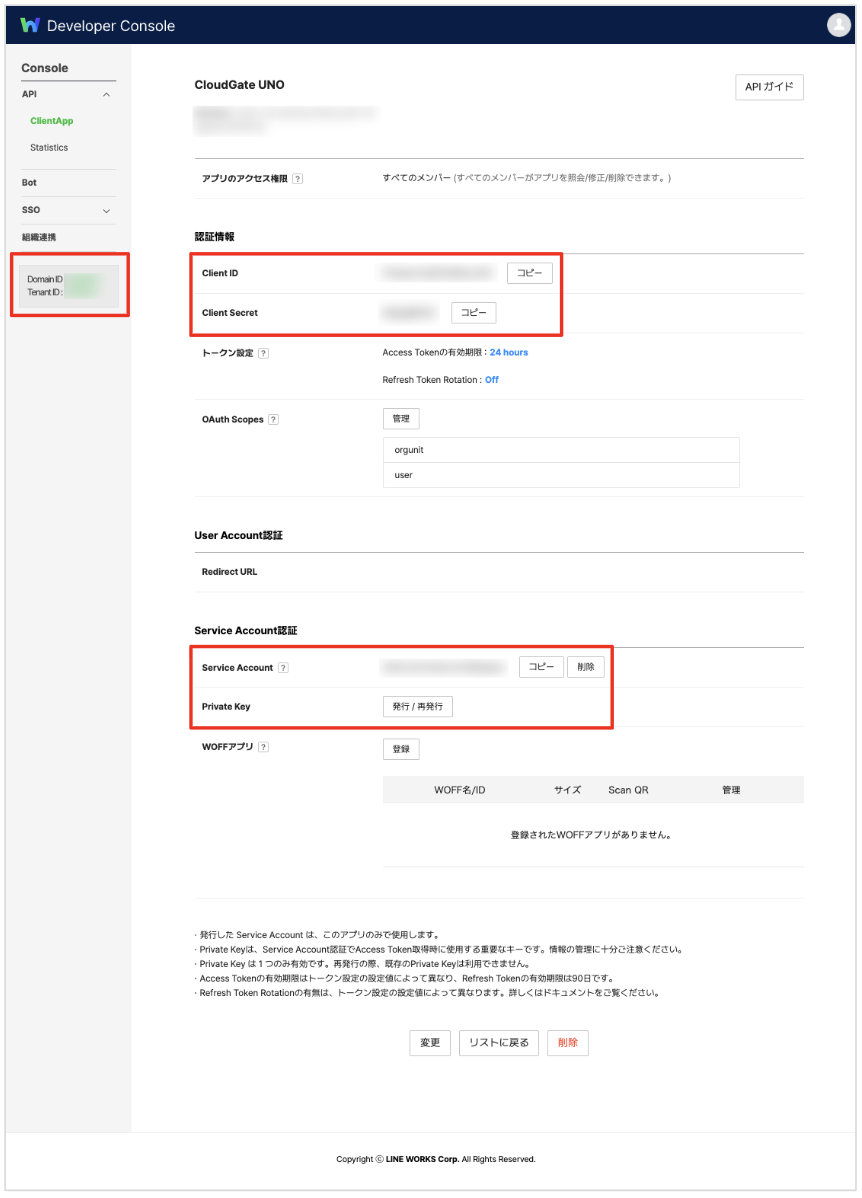The height and width of the screenshot is (1198, 862).
Task: Click the 認証情報 section heading
Action: click(x=214, y=237)
